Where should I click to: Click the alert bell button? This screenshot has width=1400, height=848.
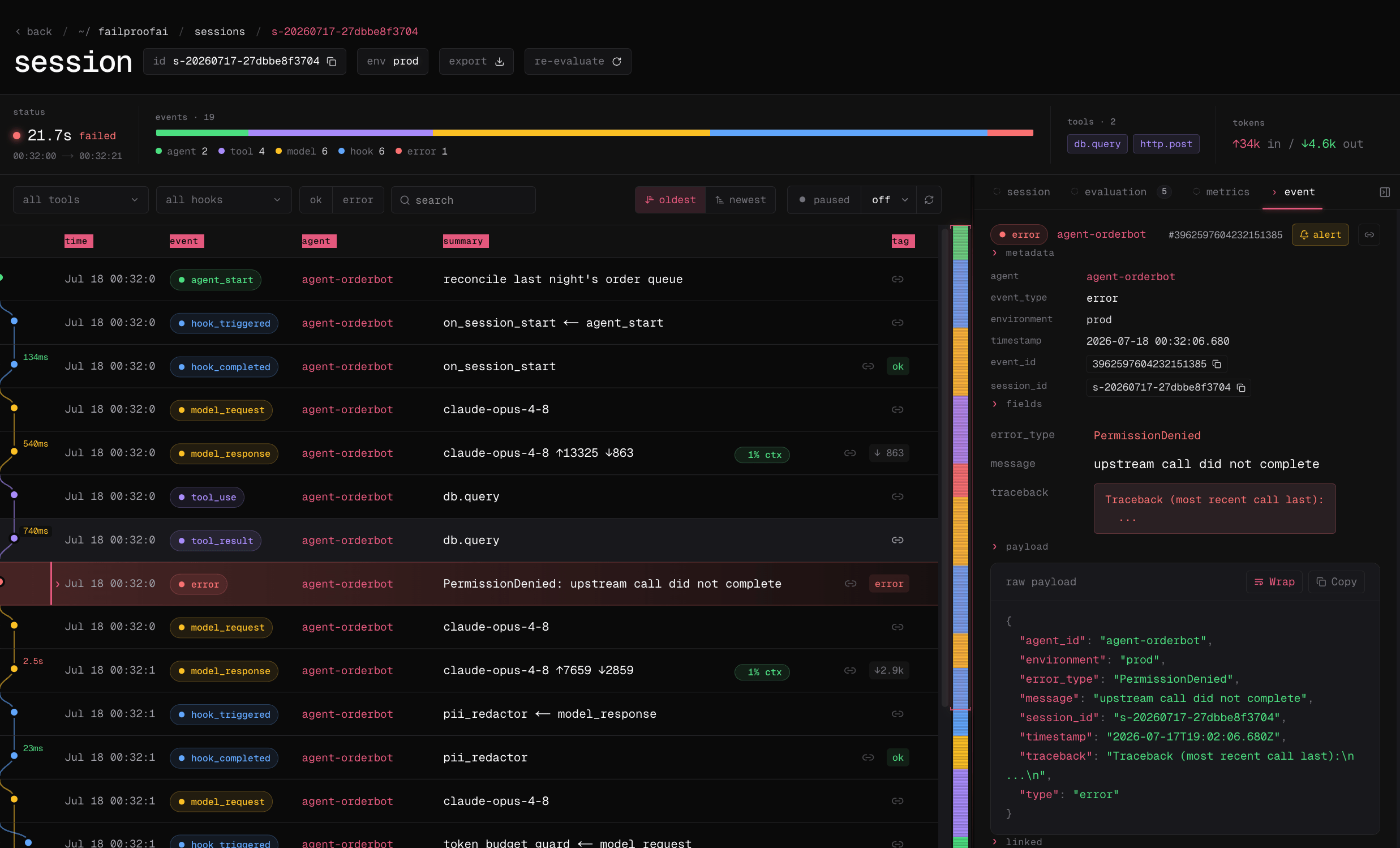pos(1320,235)
